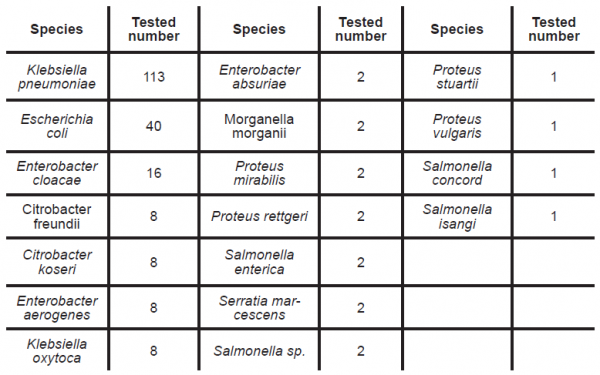The width and height of the screenshot is (600, 375).
Task: Select the Serratia marcescens cell
Action: (259, 307)
